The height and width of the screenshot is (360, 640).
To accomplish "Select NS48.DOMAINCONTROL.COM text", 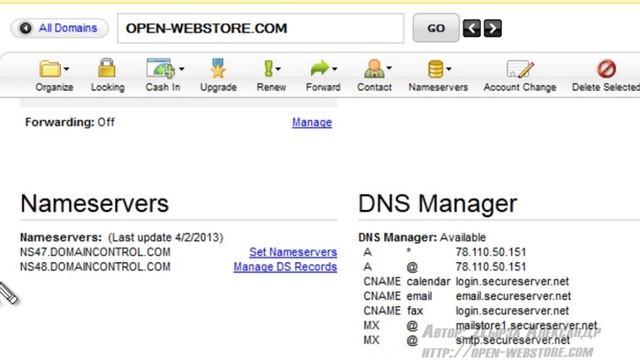I will [x=95, y=267].
